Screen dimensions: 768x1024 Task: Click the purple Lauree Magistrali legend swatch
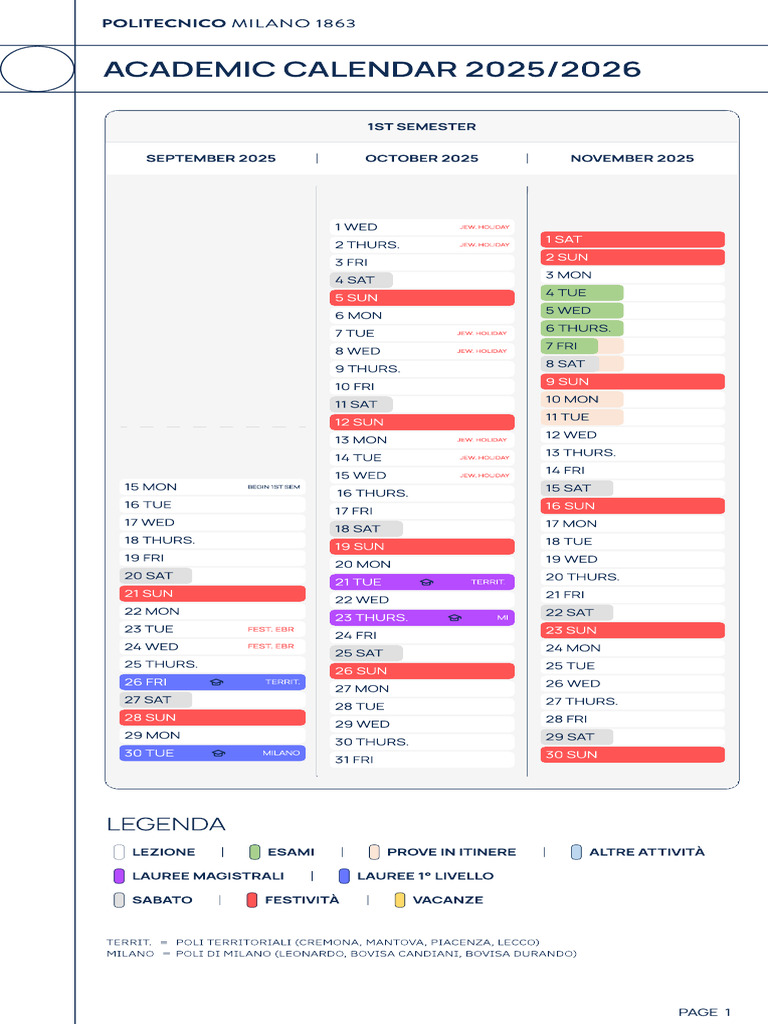coord(118,876)
